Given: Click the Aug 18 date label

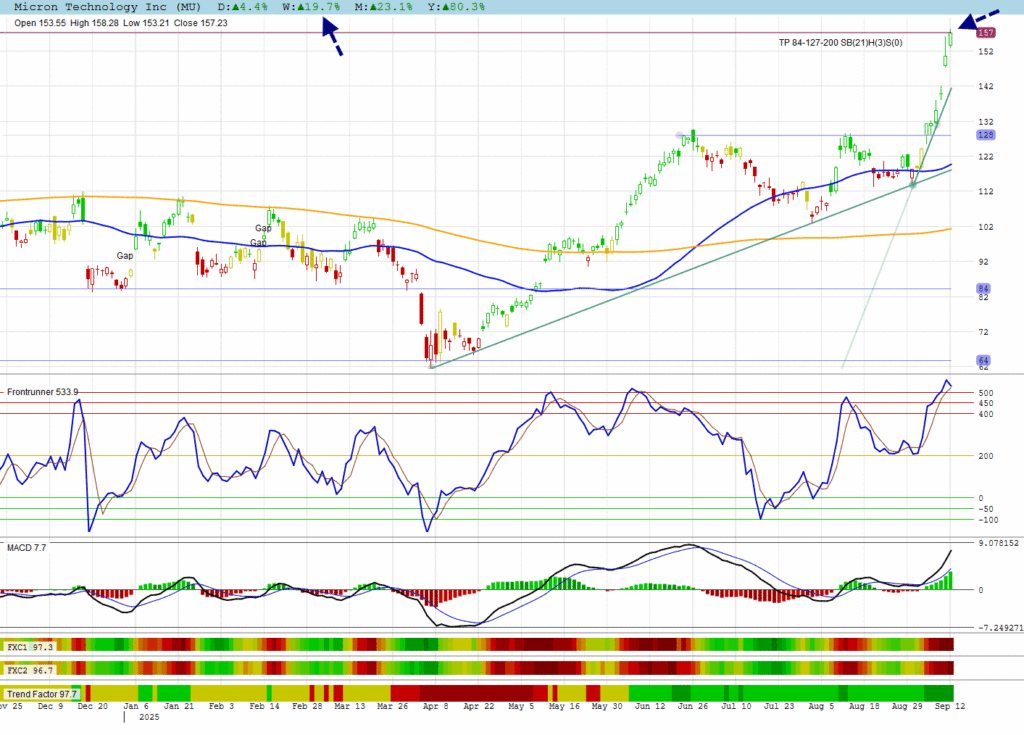Looking at the screenshot, I should coord(864,706).
